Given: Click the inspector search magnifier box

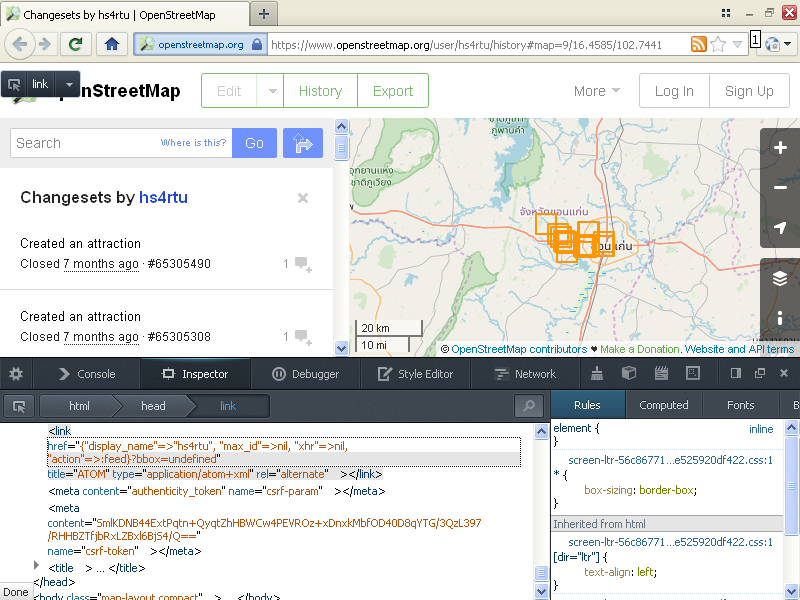Looking at the screenshot, I should click(x=529, y=406).
